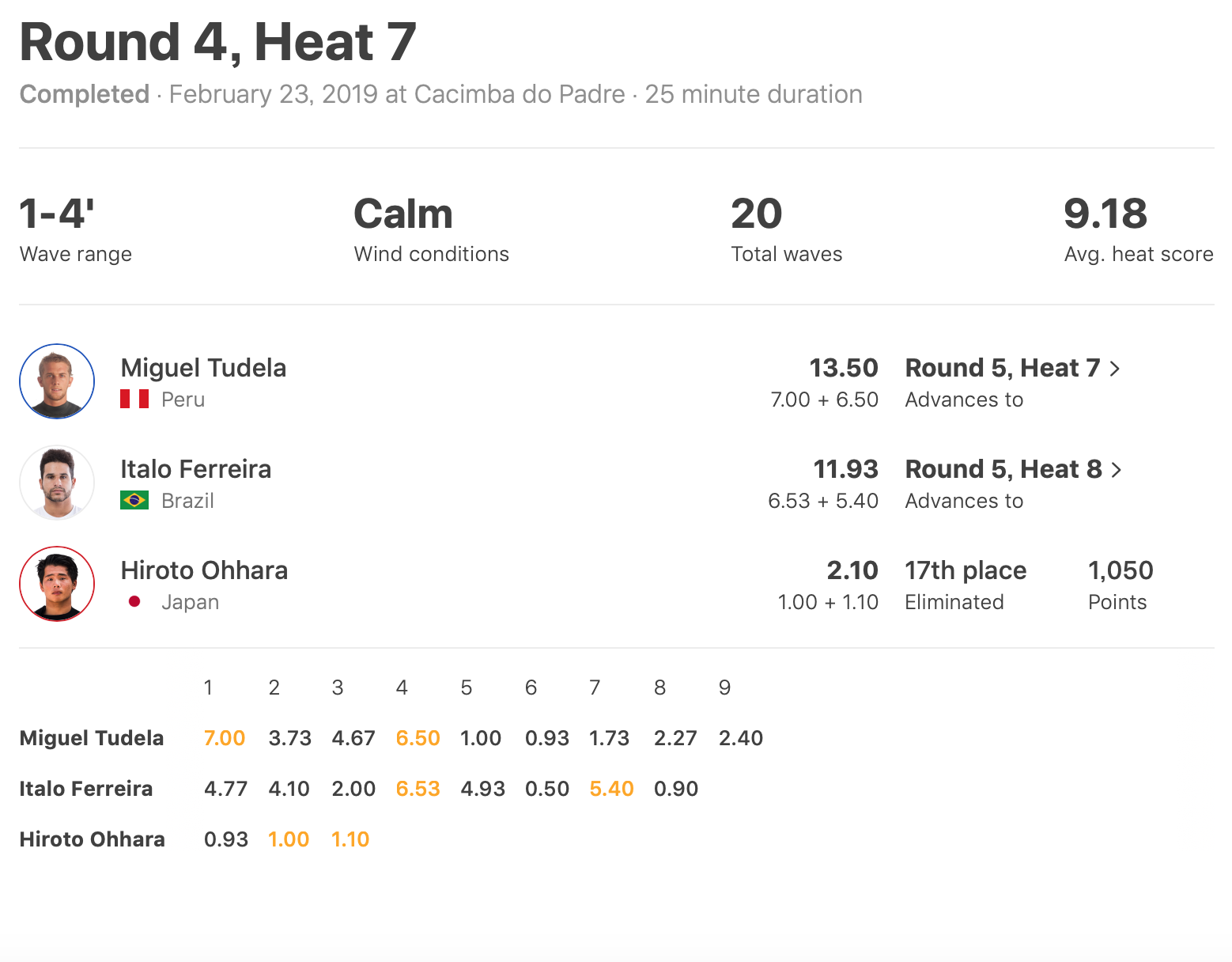
Task: Click Miguel Tudela's profile photo
Action: click(x=57, y=381)
